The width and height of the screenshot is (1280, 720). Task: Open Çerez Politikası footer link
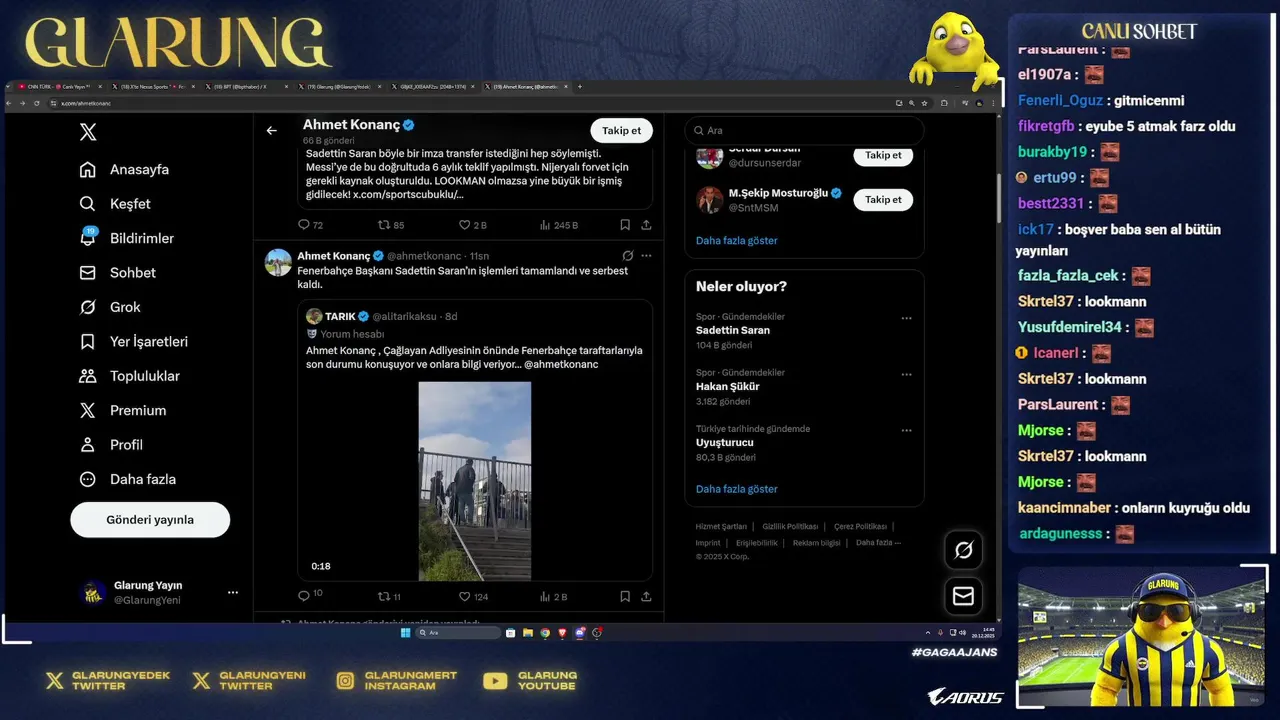click(860, 526)
